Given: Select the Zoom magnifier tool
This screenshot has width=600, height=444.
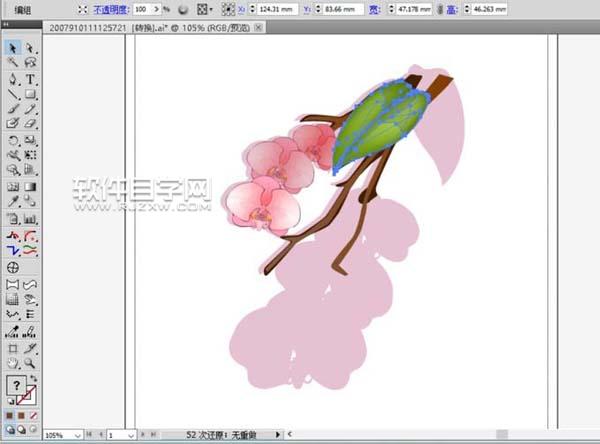Looking at the screenshot, I should tap(30, 363).
